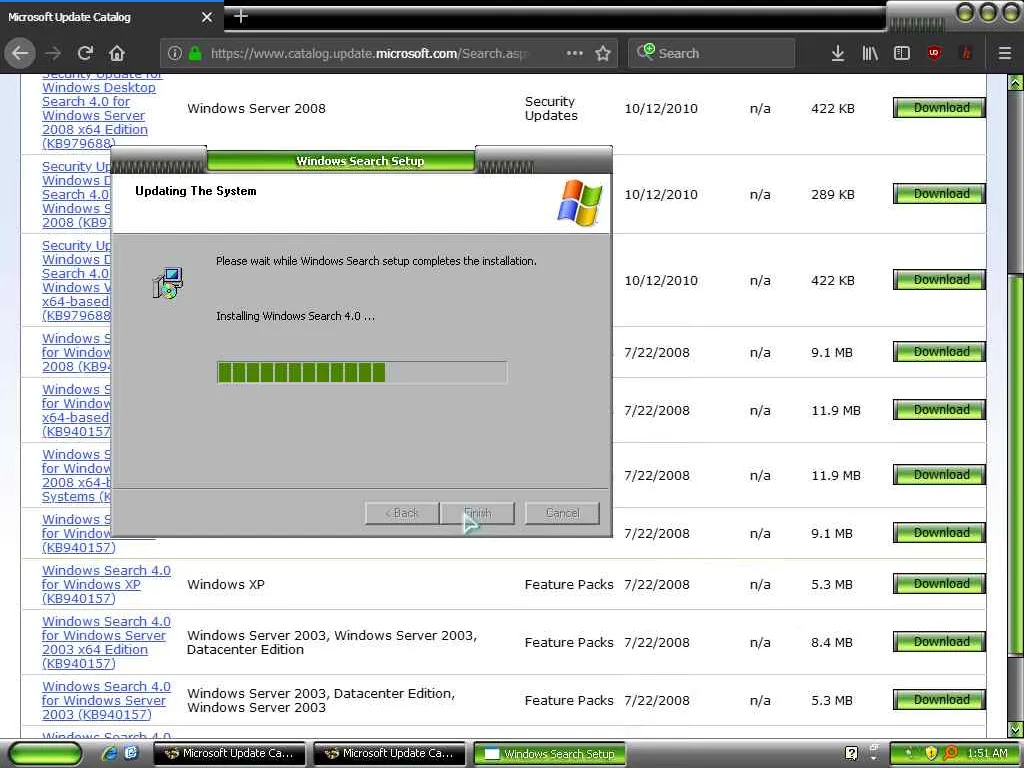The image size is (1024, 768).
Task: Click the Back button in setup dialog
Action: pos(402,513)
